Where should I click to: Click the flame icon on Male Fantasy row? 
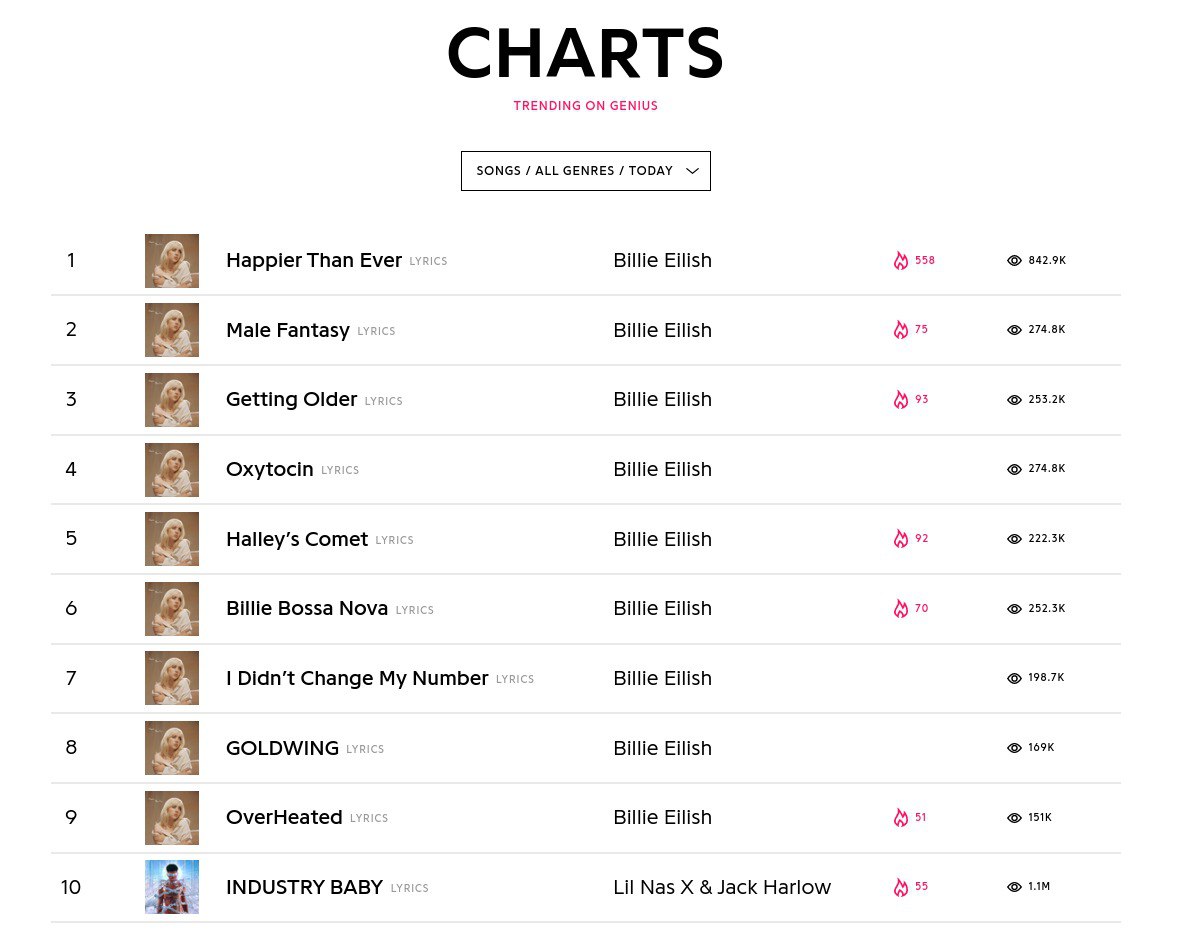(901, 330)
